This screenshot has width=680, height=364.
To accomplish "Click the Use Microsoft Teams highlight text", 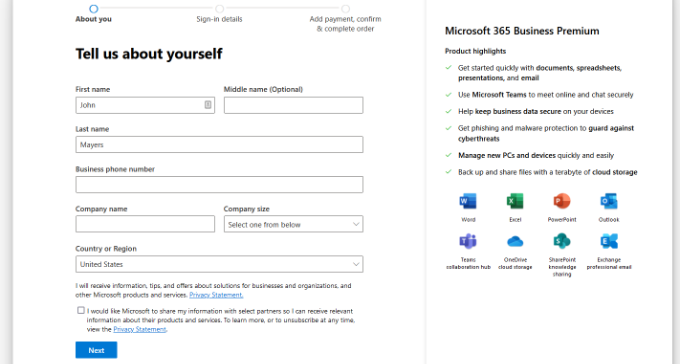I will [546, 95].
